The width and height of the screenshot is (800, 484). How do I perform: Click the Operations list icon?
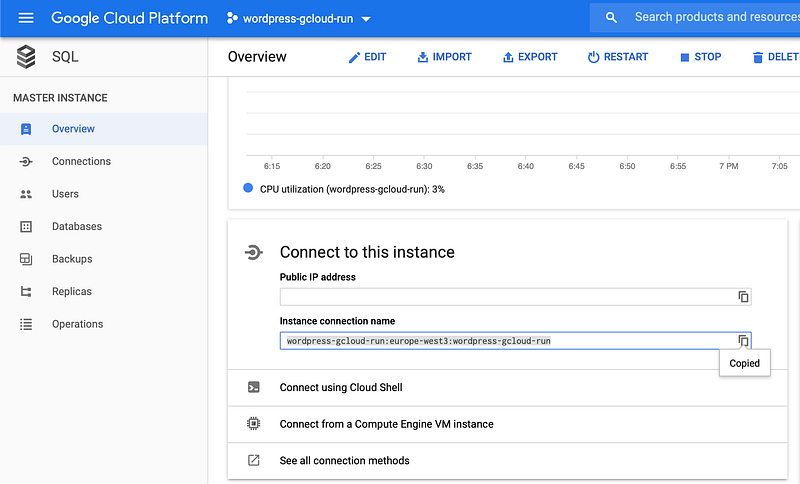26,324
